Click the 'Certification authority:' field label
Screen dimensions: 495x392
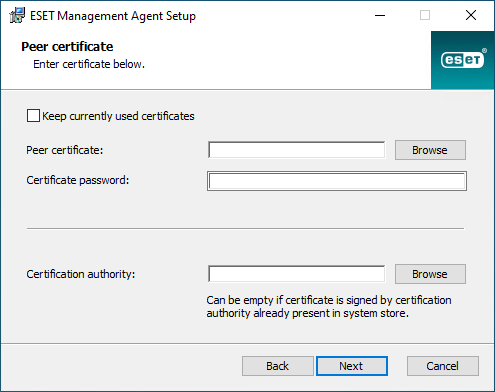click(x=81, y=274)
